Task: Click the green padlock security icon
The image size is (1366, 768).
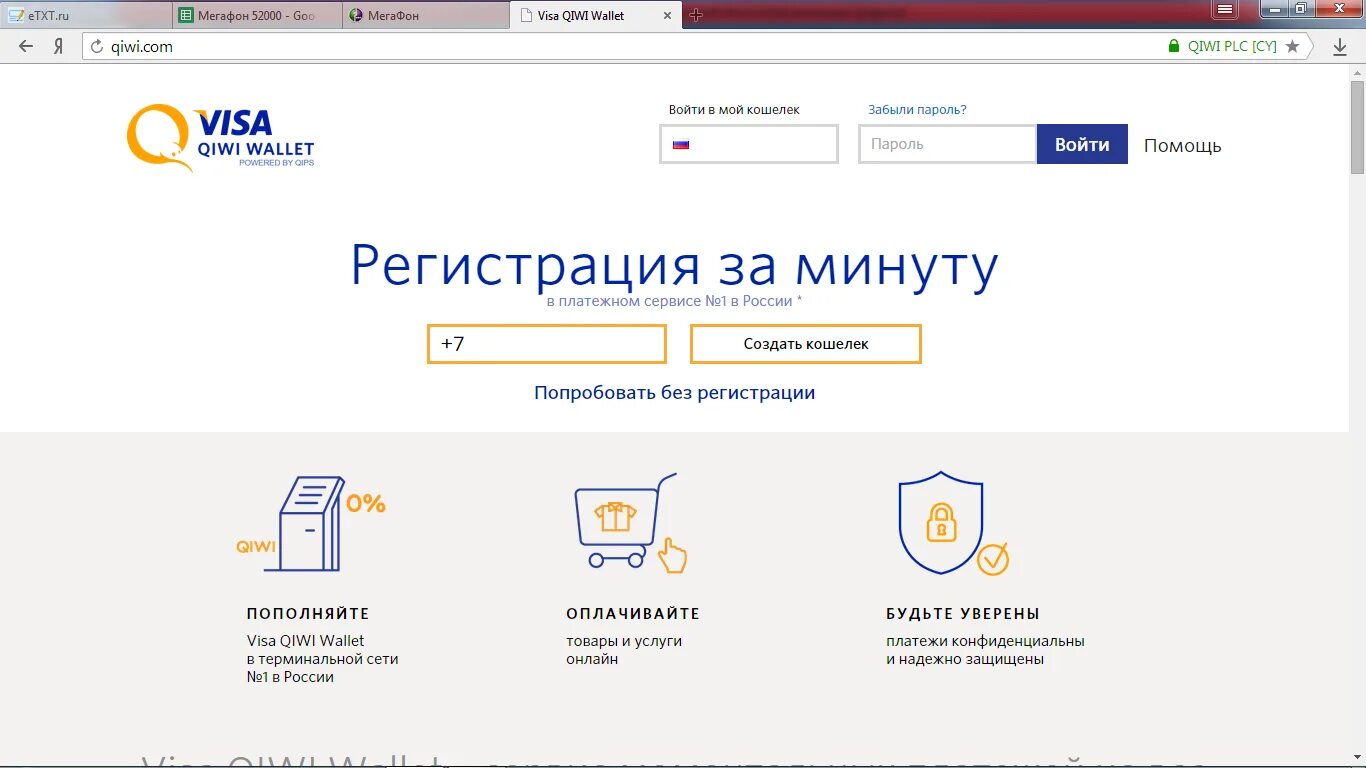Action: (1174, 46)
